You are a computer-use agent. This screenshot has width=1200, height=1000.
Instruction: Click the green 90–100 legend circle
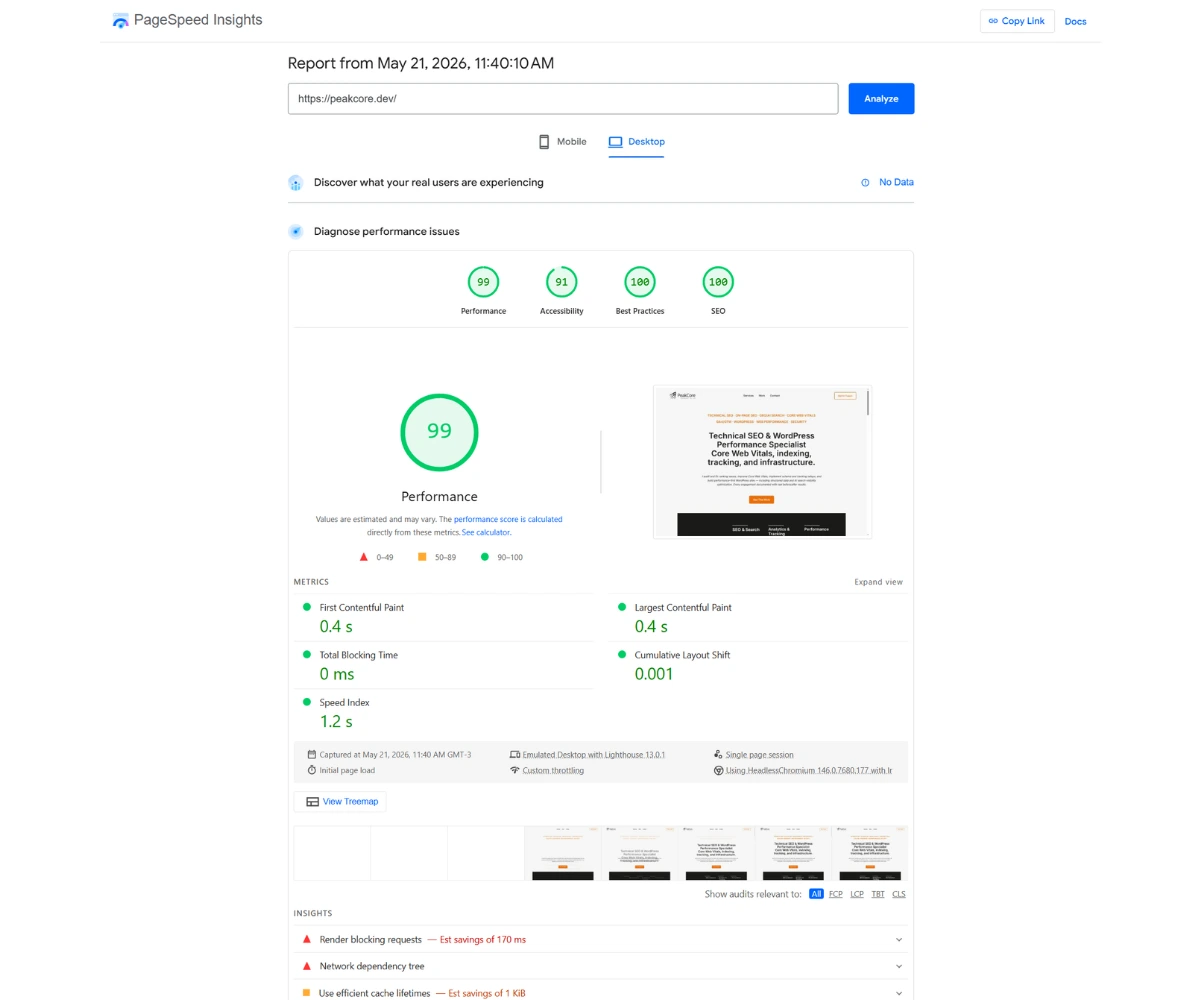(485, 557)
